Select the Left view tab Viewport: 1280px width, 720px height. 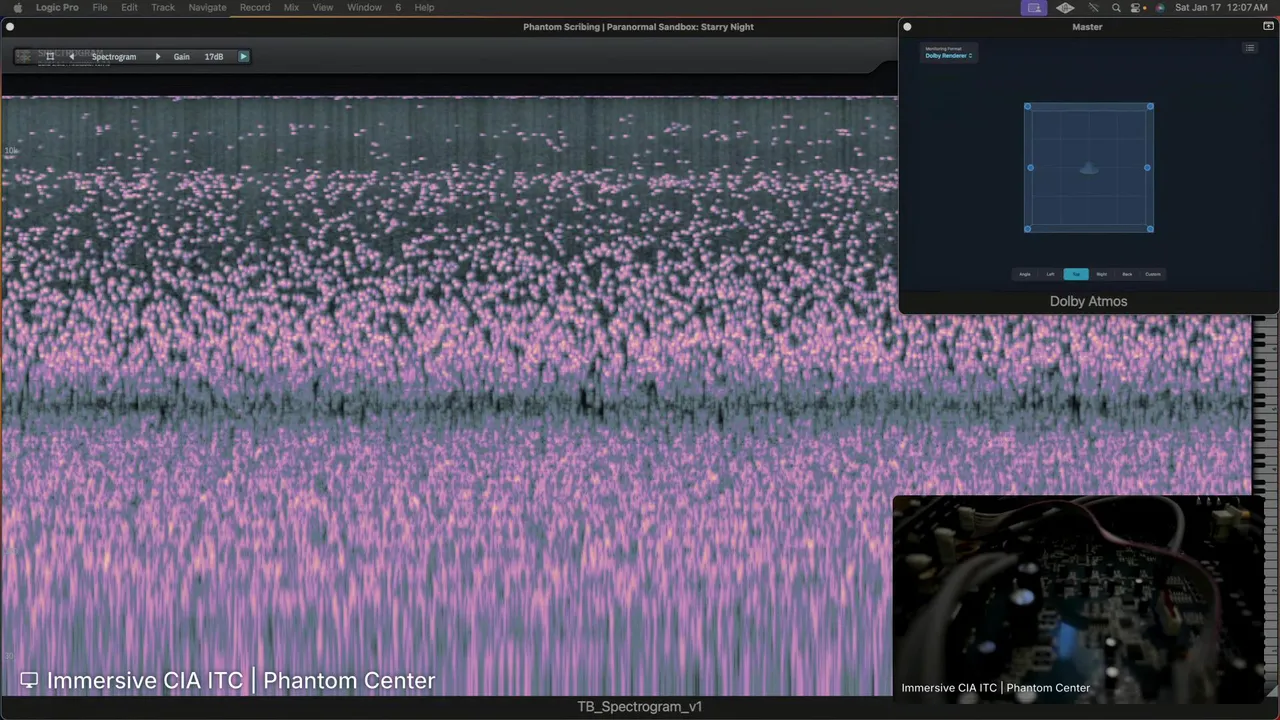pos(1050,274)
